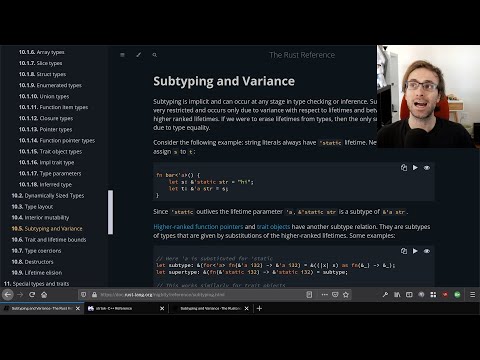This screenshot has width=480, height=360.
Task: Open the green extension icon in the toolbar
Action: click(x=457, y=295)
